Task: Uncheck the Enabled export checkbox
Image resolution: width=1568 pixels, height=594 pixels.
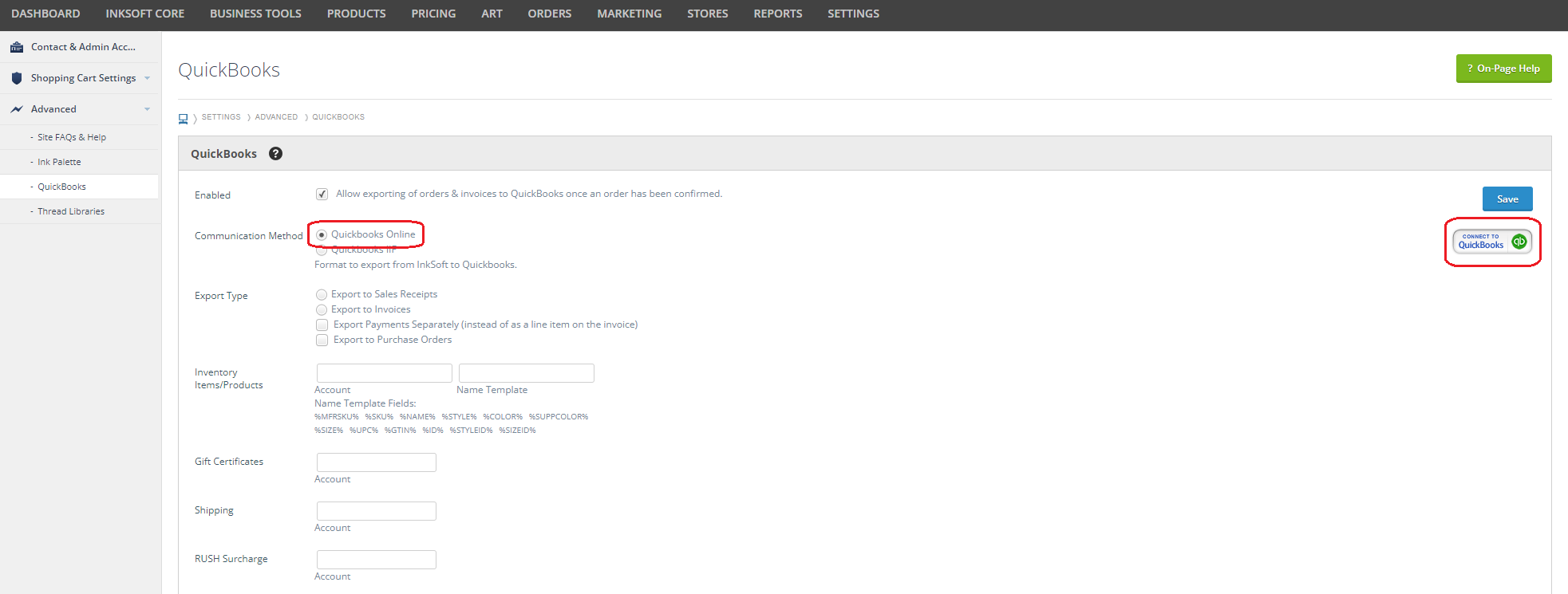Action: (322, 195)
